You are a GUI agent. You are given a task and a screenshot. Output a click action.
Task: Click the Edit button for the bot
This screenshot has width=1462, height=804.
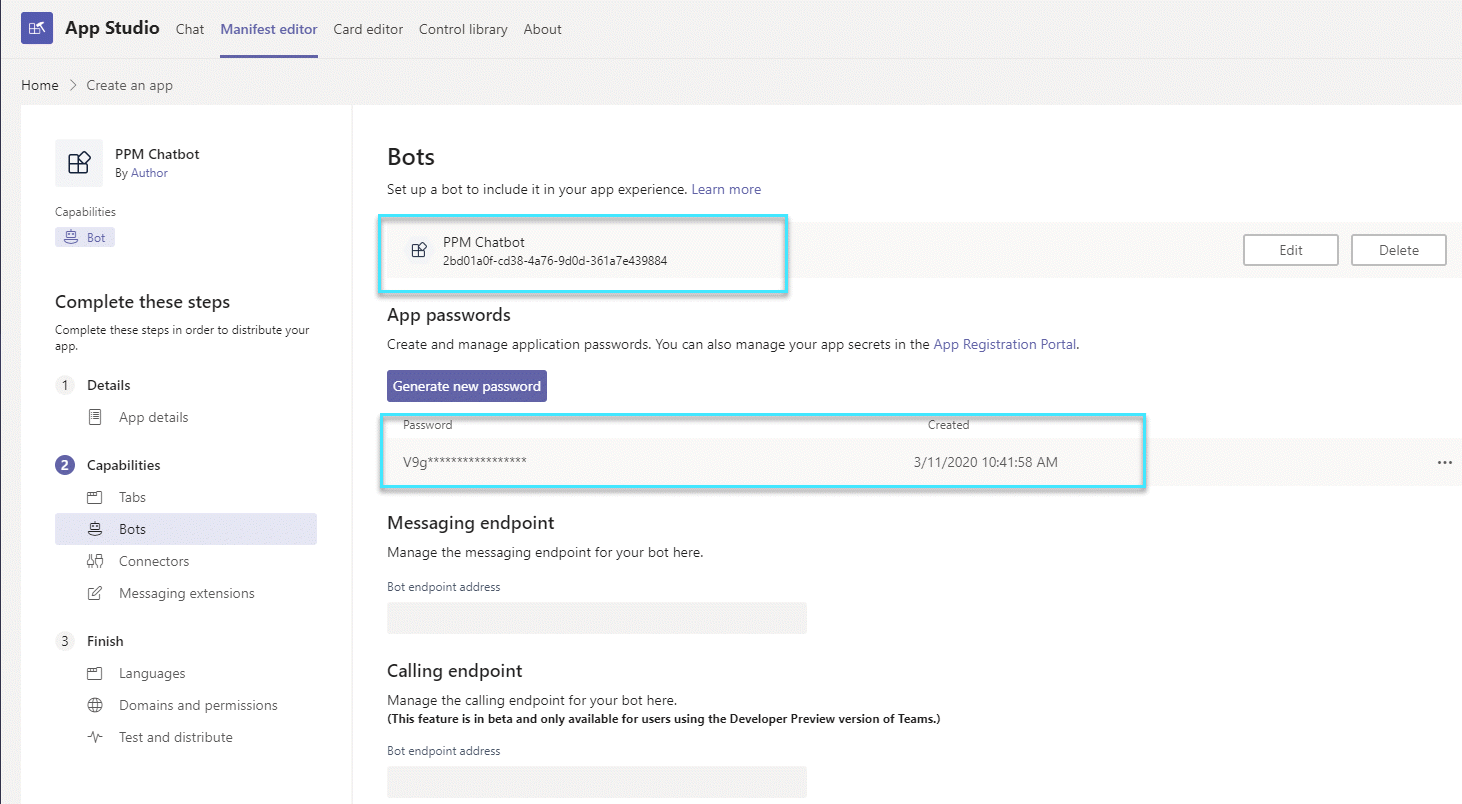tap(1291, 250)
